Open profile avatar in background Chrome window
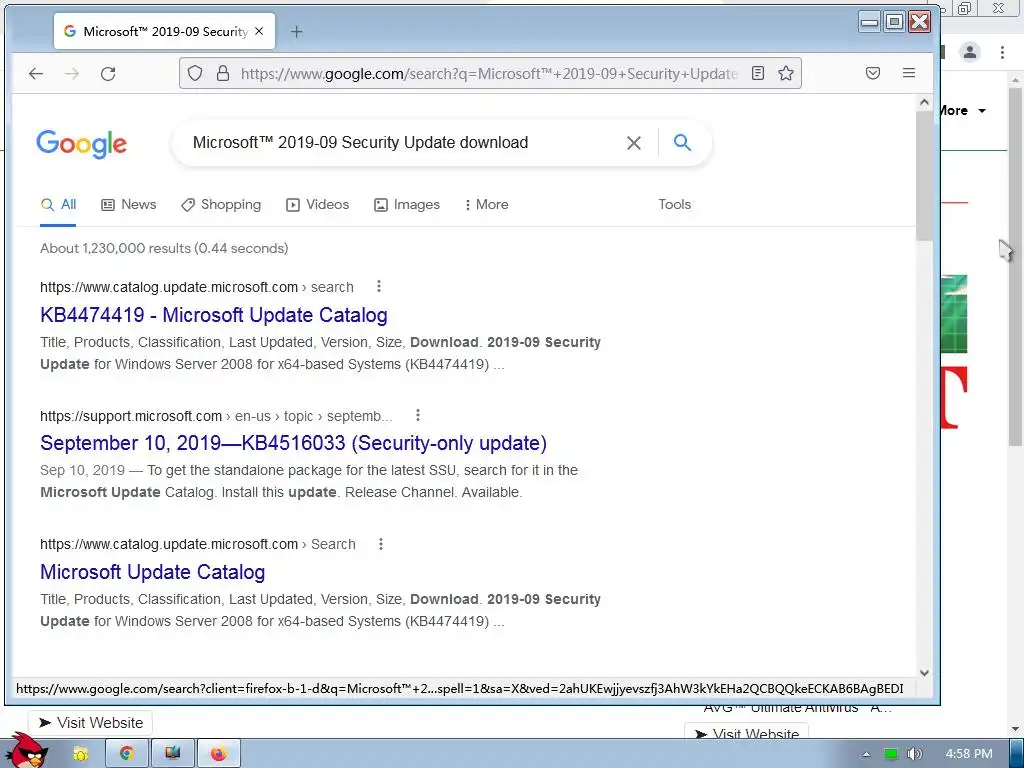1024x768 pixels. tap(970, 52)
